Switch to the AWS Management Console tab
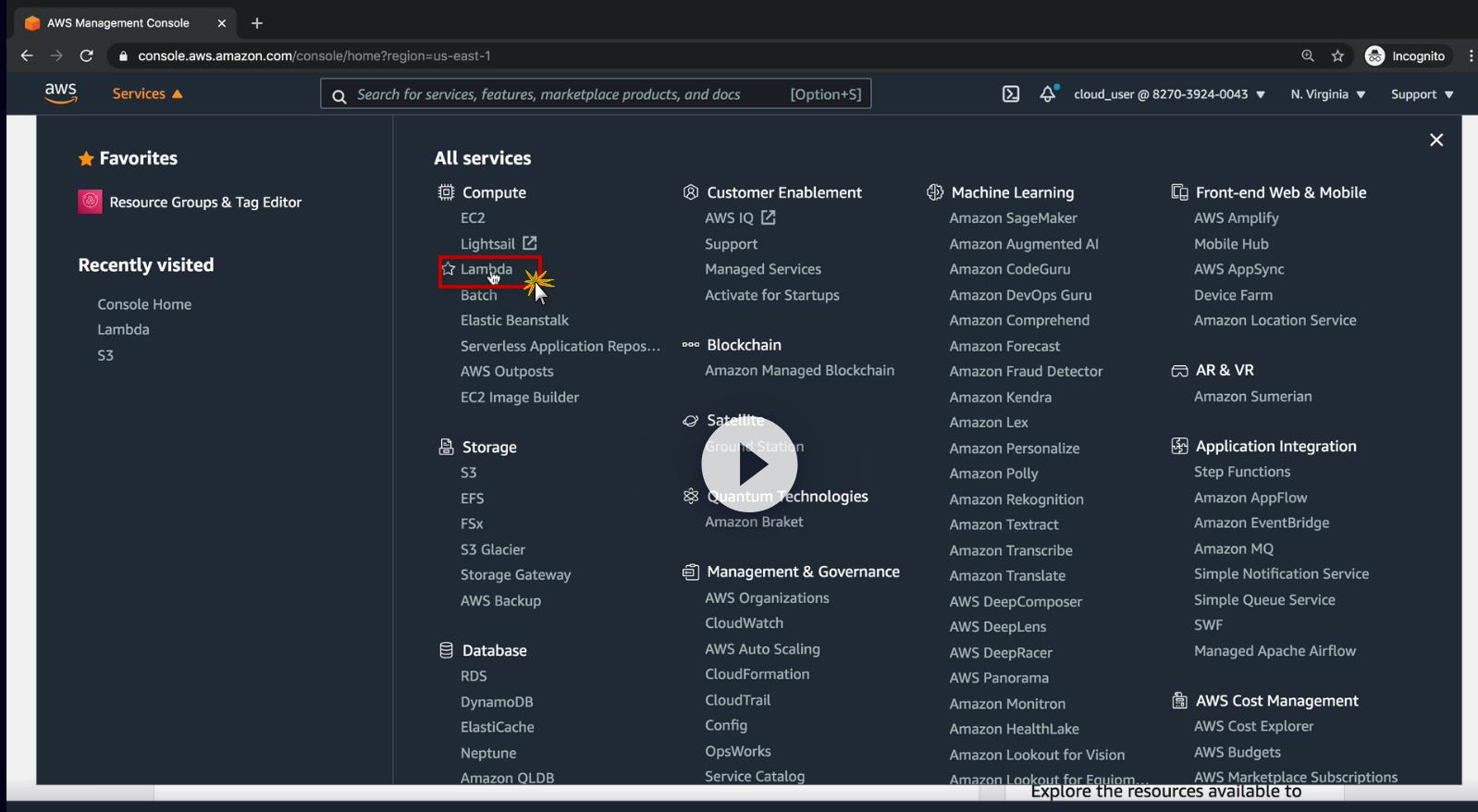Viewport: 1478px width, 812px height. click(118, 23)
